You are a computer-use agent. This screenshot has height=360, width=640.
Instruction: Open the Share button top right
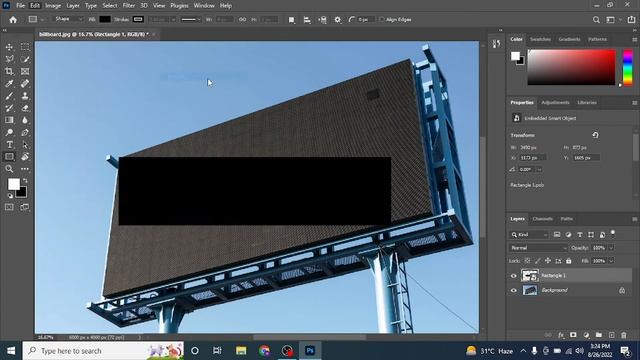point(631,20)
